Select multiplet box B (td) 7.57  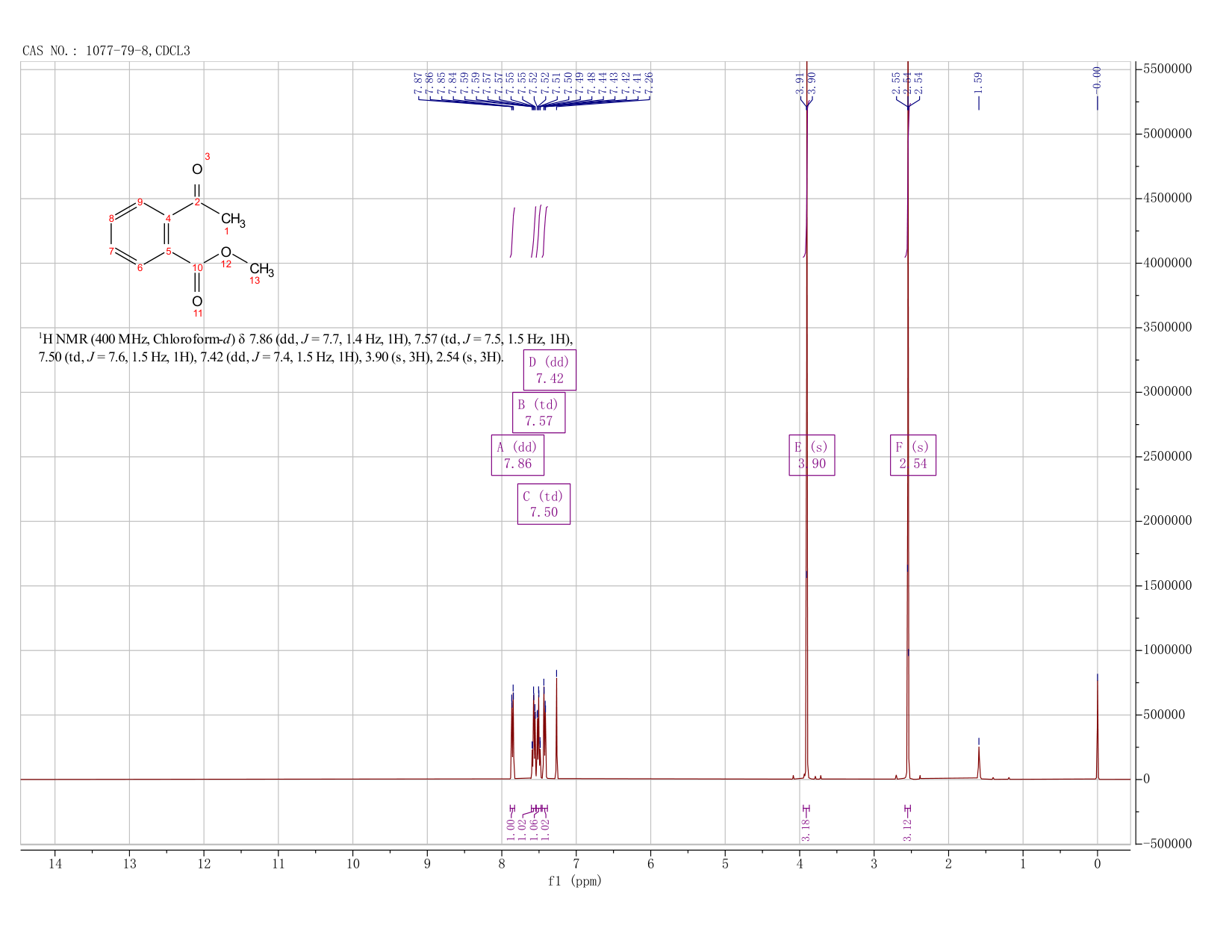538,413
